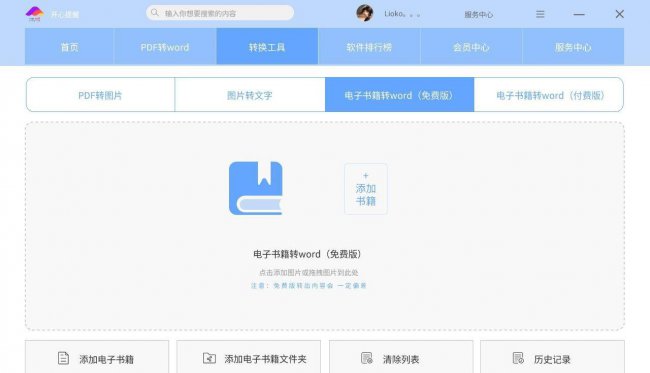Select 电子书籍转word（免费版）sub-tab
The height and width of the screenshot is (373, 650).
tap(400, 95)
